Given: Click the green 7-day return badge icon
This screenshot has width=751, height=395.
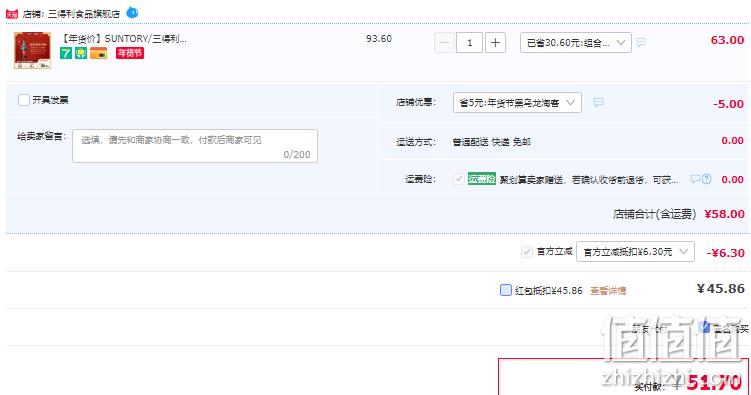Looking at the screenshot, I should coord(66,53).
